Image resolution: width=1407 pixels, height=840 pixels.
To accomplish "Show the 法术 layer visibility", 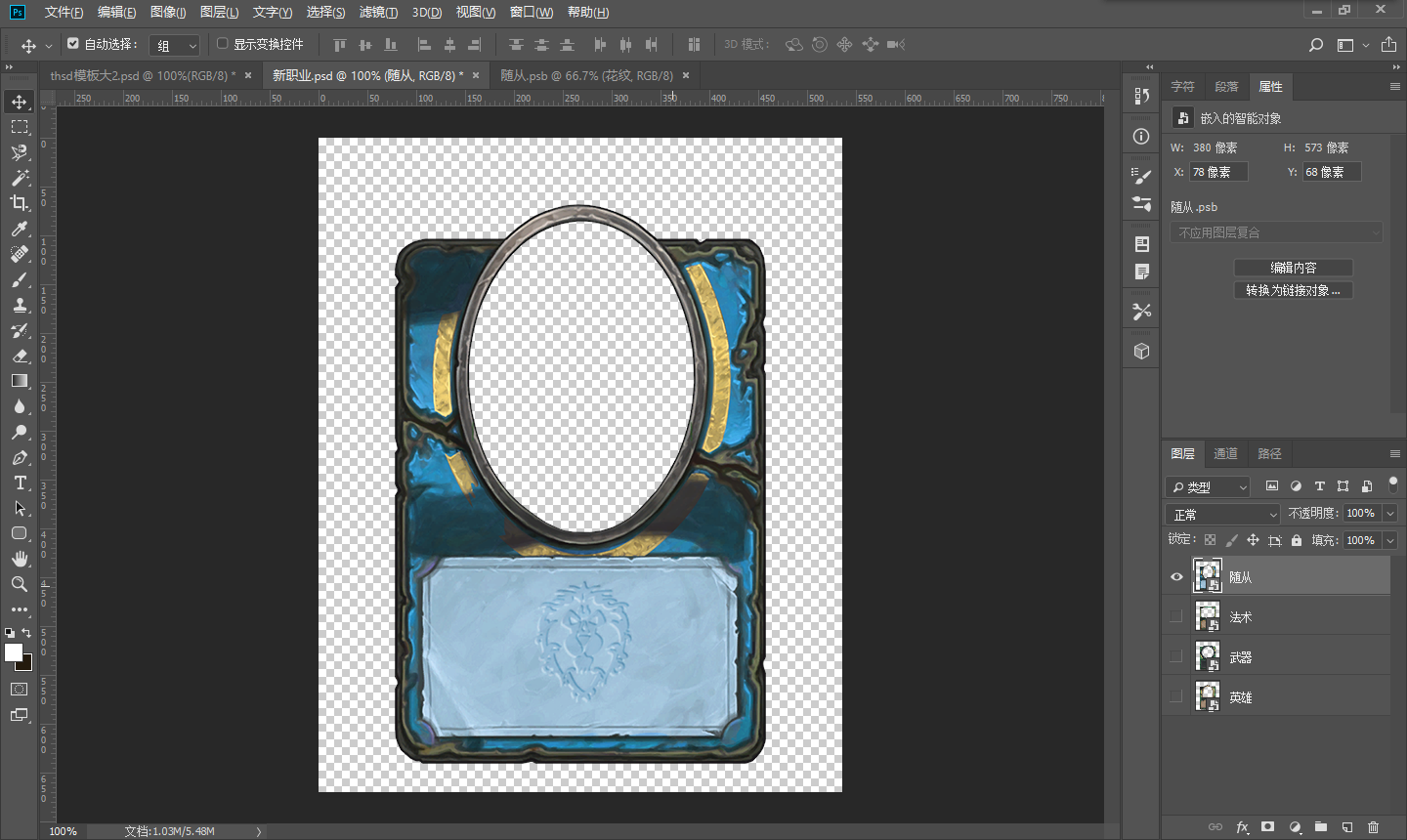I will point(1176,616).
